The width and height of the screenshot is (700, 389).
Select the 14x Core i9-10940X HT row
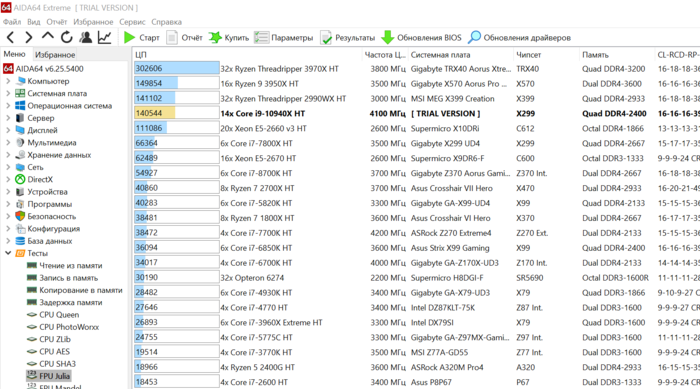pos(416,113)
